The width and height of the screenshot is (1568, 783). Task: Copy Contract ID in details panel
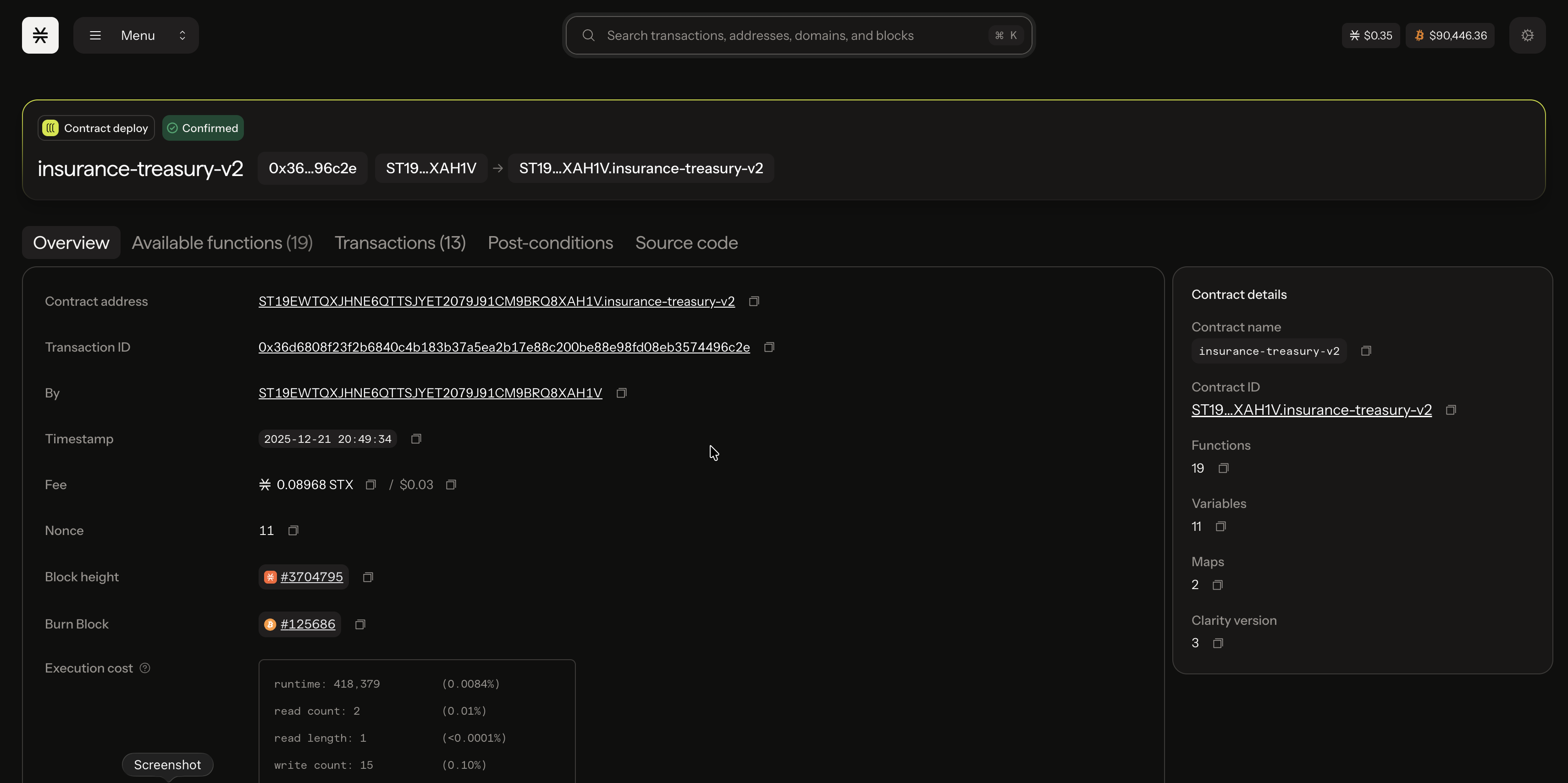click(1451, 410)
